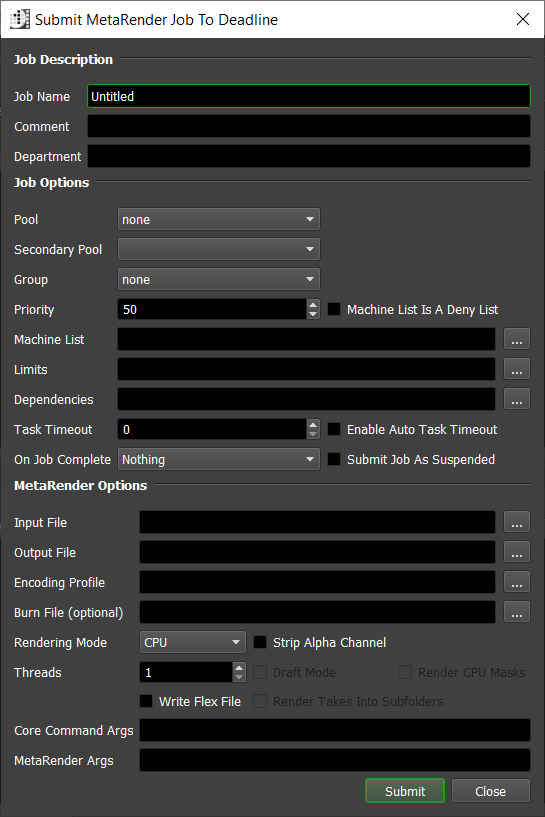The height and width of the screenshot is (817, 545).
Task: Click the Encoding Profile field
Action: point(317,582)
